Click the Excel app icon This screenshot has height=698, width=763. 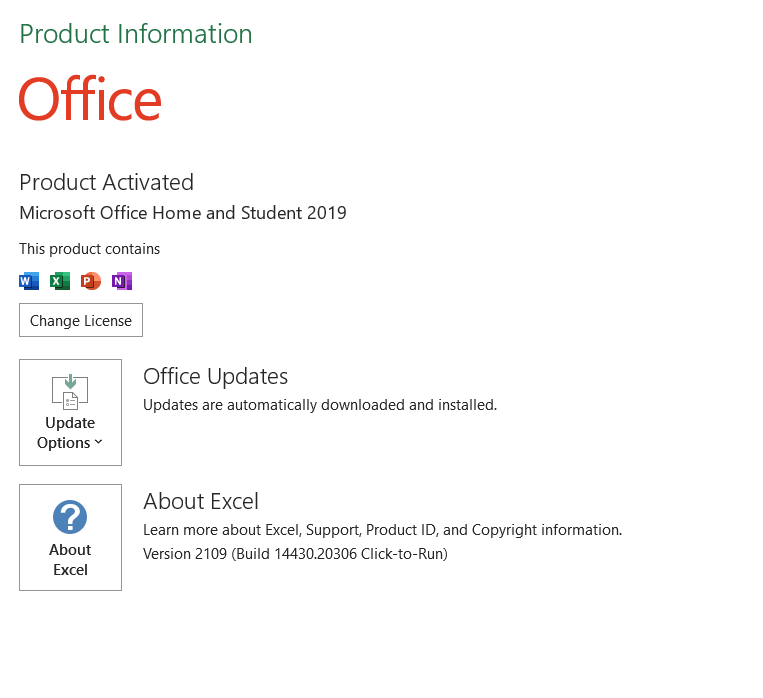click(x=59, y=281)
